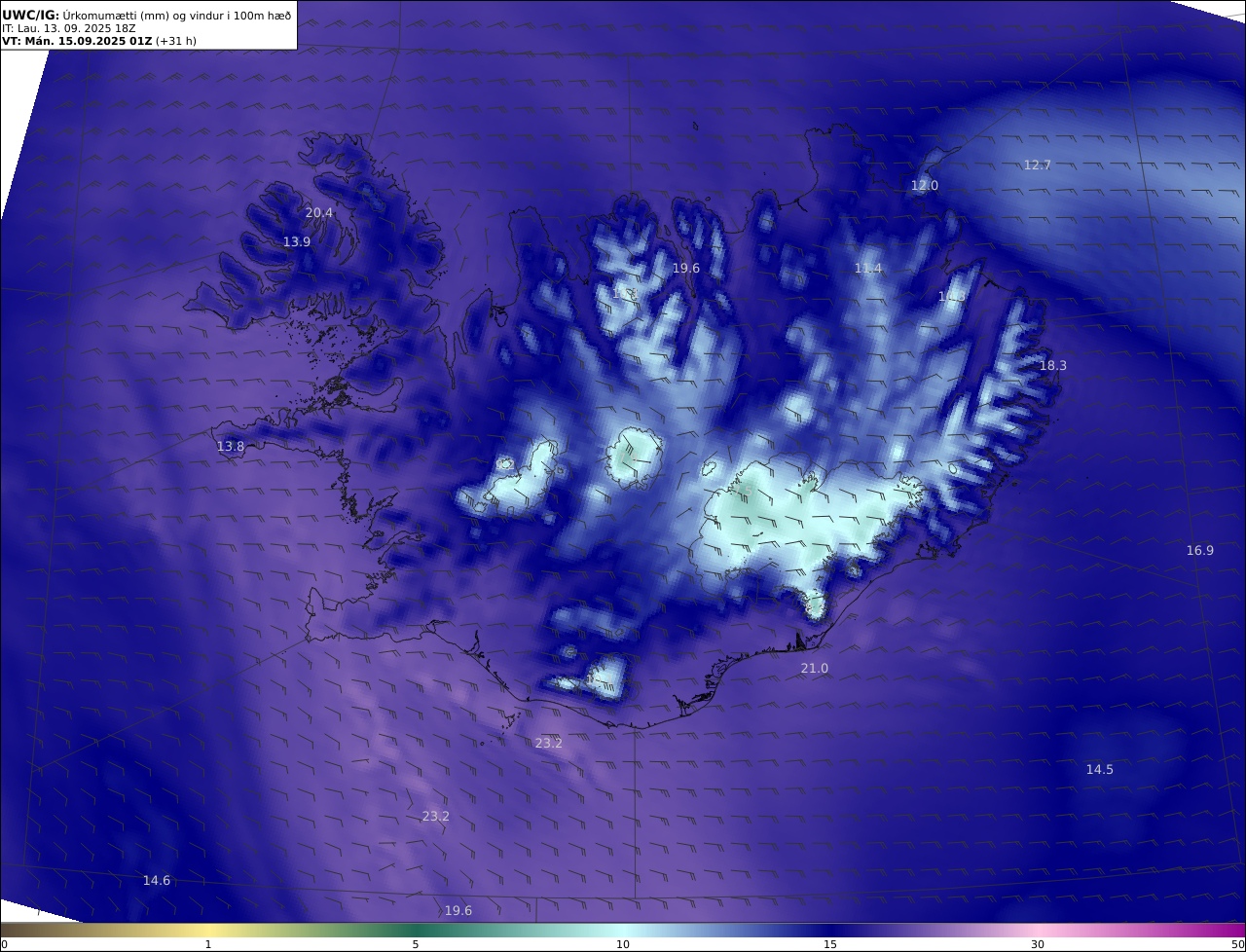The image size is (1246, 952).
Task: Click the map value 12.7 in the northeast
Action: (1038, 165)
